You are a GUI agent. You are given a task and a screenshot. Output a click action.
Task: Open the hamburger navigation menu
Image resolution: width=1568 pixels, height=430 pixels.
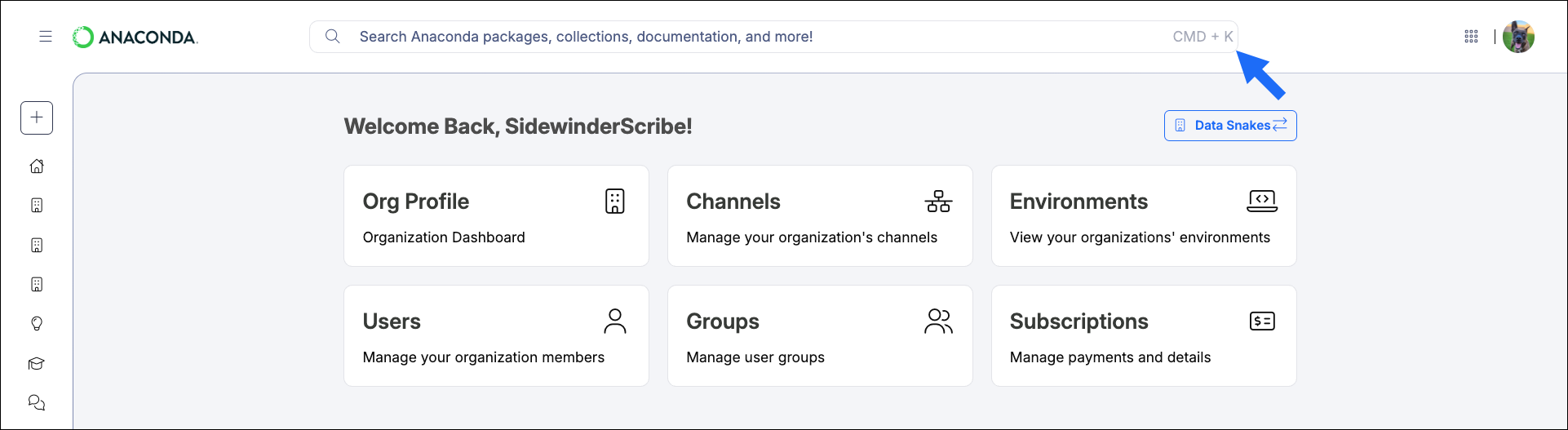click(x=46, y=37)
